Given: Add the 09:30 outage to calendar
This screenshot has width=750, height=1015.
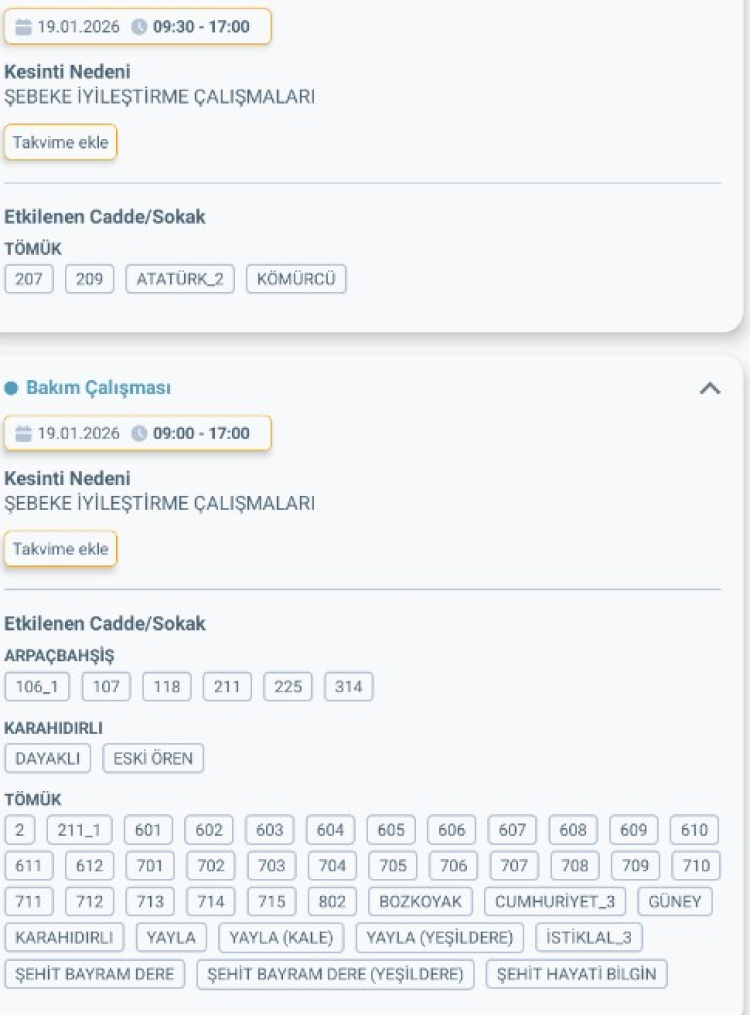Looking at the screenshot, I should pos(60,142).
